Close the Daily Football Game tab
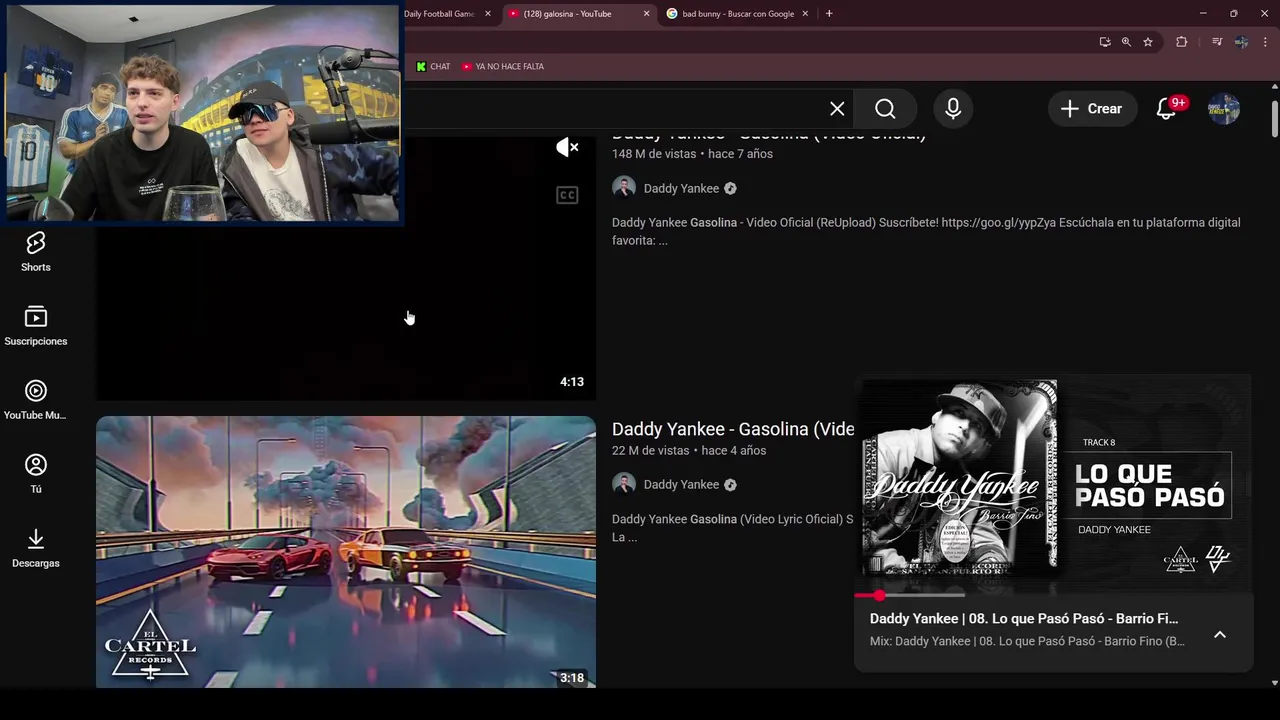Image resolution: width=1280 pixels, height=720 pixels. point(488,14)
